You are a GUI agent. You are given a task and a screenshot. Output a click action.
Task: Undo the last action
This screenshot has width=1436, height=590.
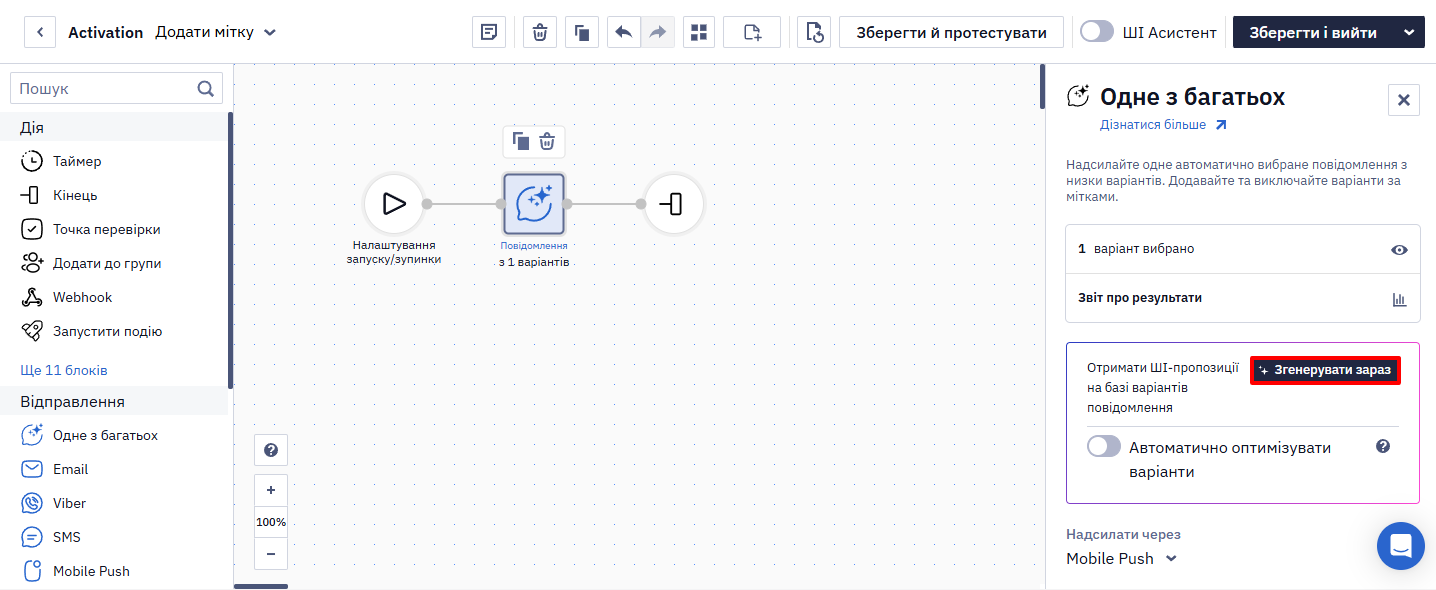click(624, 32)
